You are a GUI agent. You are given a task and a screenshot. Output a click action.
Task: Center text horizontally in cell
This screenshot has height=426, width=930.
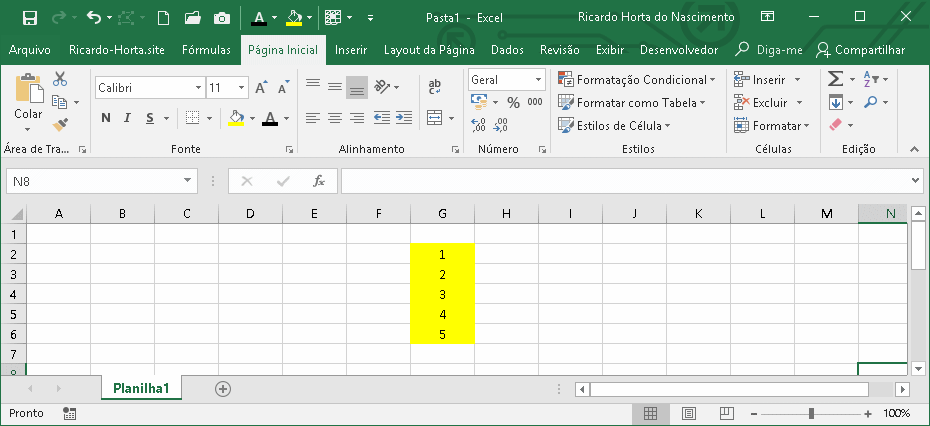pyautogui.click(x=335, y=118)
